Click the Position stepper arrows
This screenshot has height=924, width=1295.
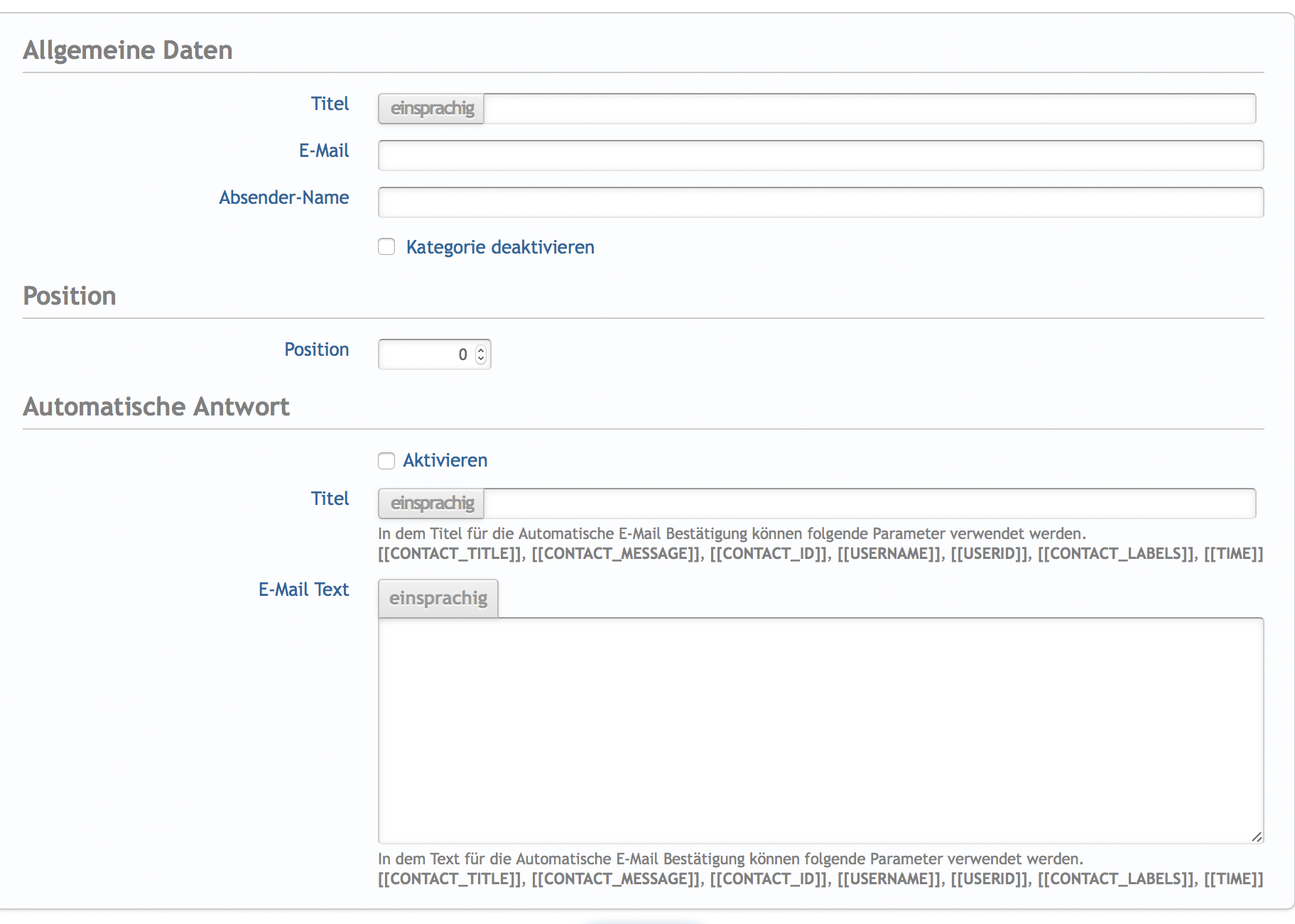pyautogui.click(x=481, y=354)
